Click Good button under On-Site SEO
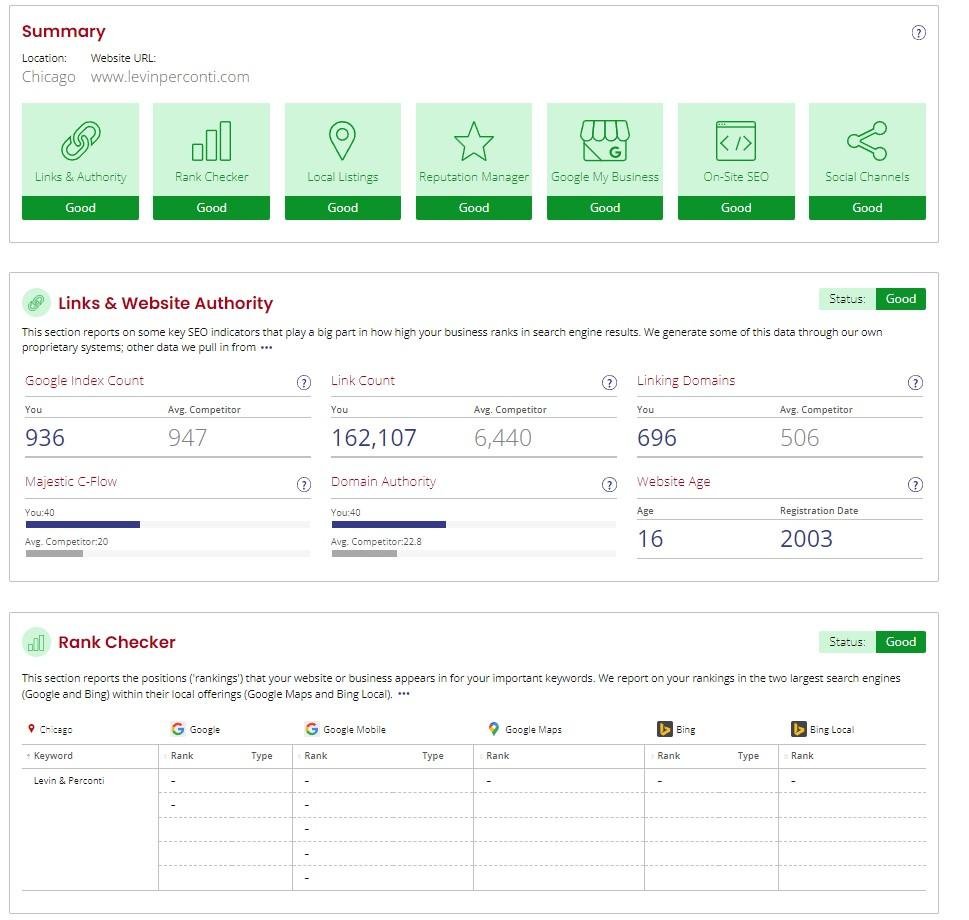This screenshot has height=920, width=969. [x=736, y=208]
